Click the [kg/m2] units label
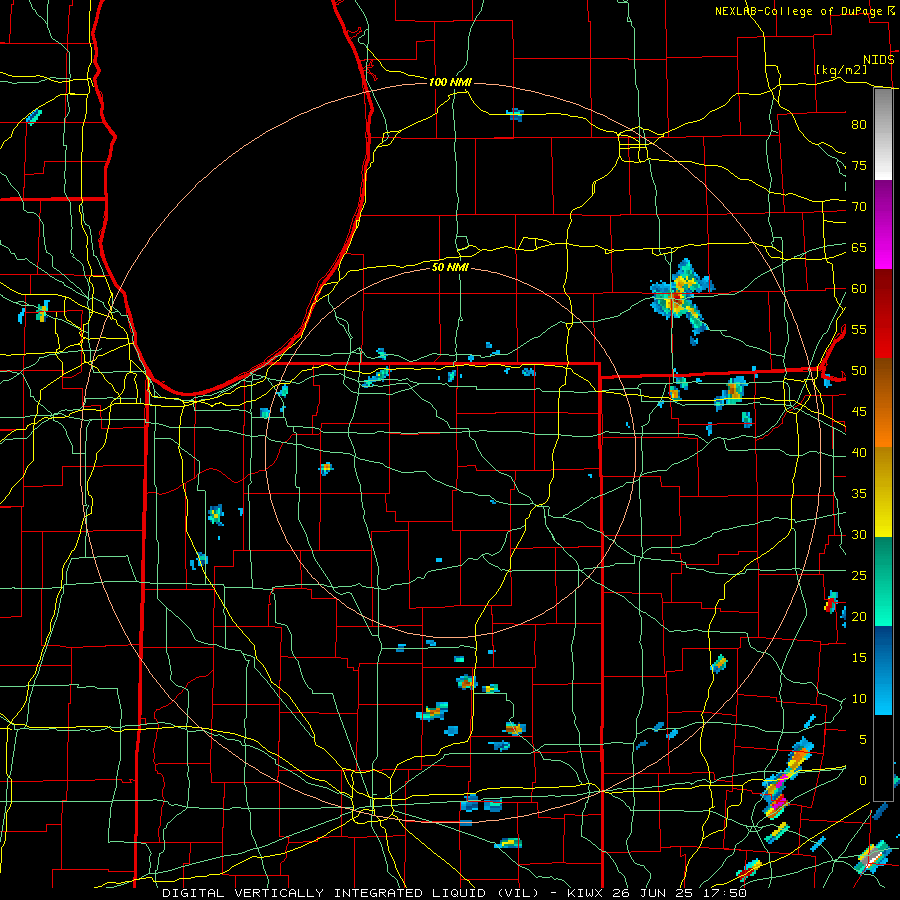 click(x=841, y=70)
